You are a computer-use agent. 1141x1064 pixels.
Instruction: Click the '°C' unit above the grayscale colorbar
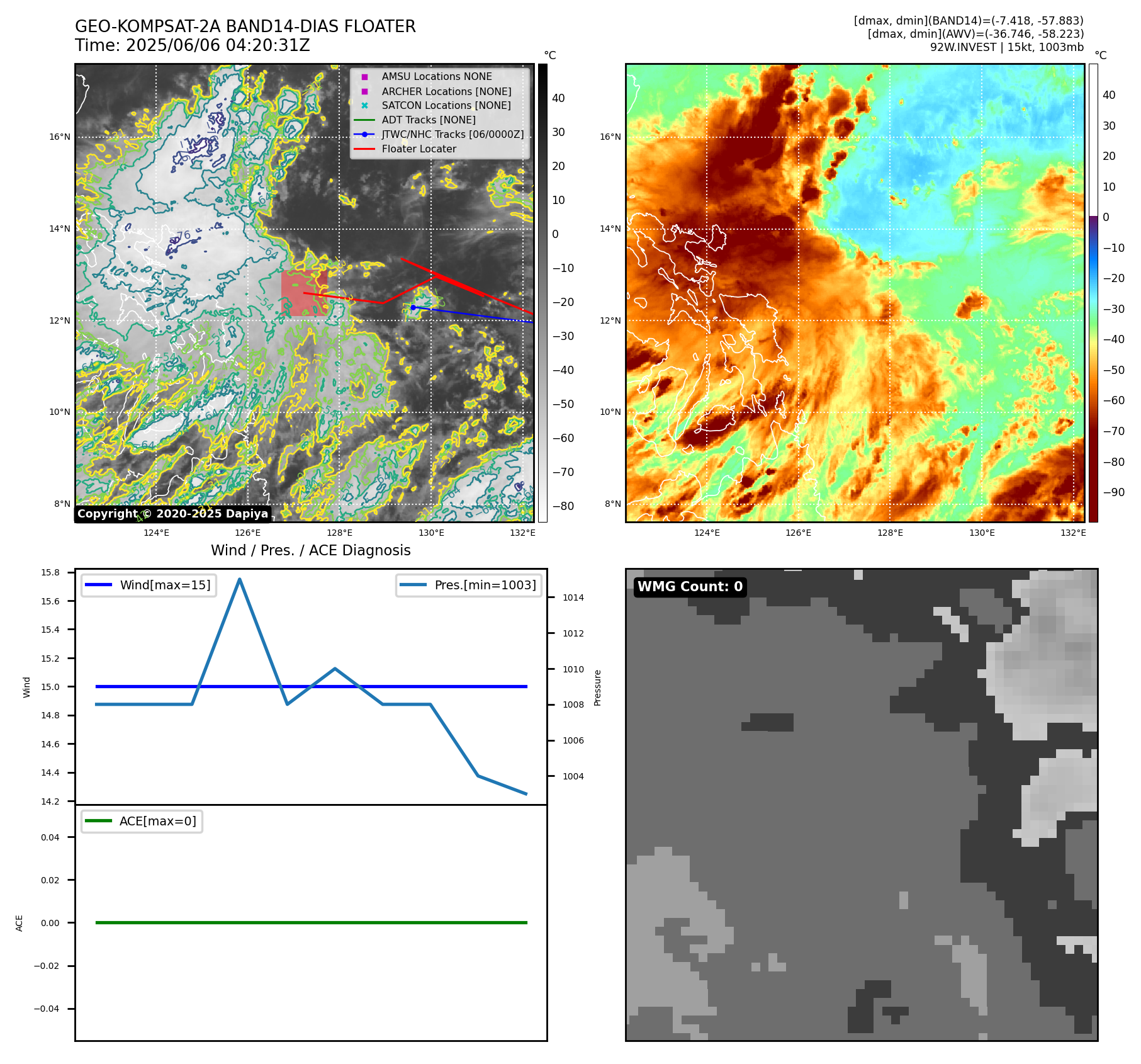tap(550, 55)
